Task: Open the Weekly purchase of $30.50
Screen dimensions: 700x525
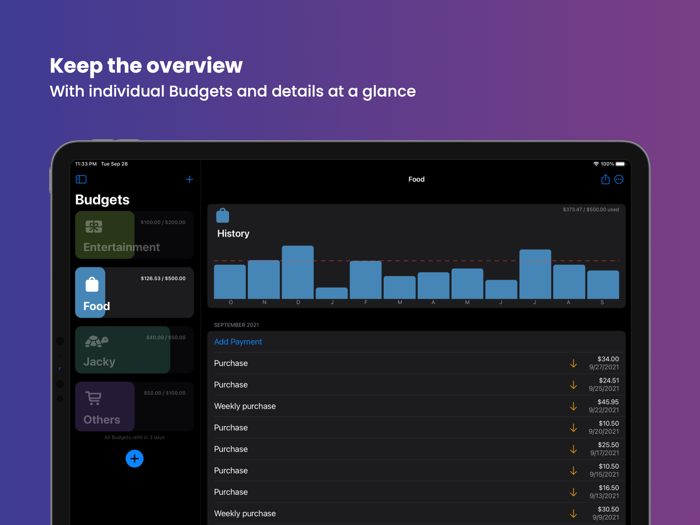Action: (417, 513)
